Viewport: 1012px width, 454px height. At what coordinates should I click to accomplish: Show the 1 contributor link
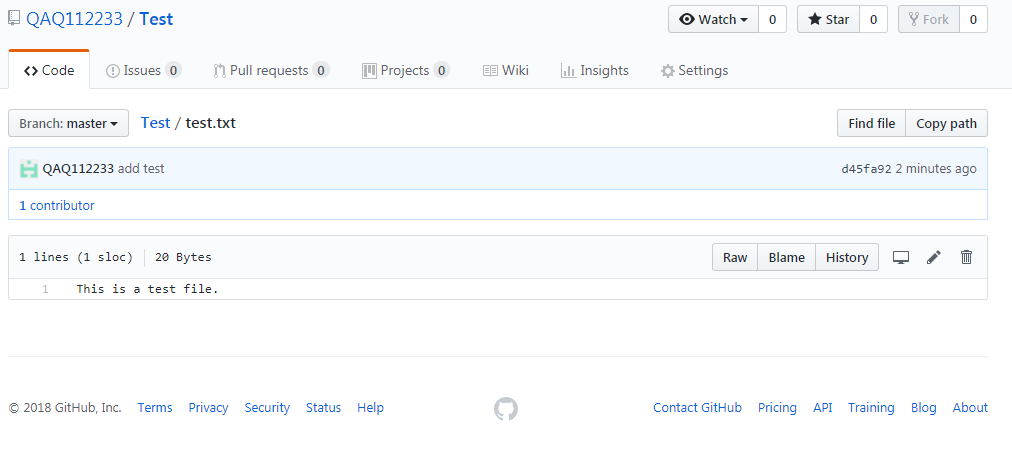pyautogui.click(x=57, y=205)
